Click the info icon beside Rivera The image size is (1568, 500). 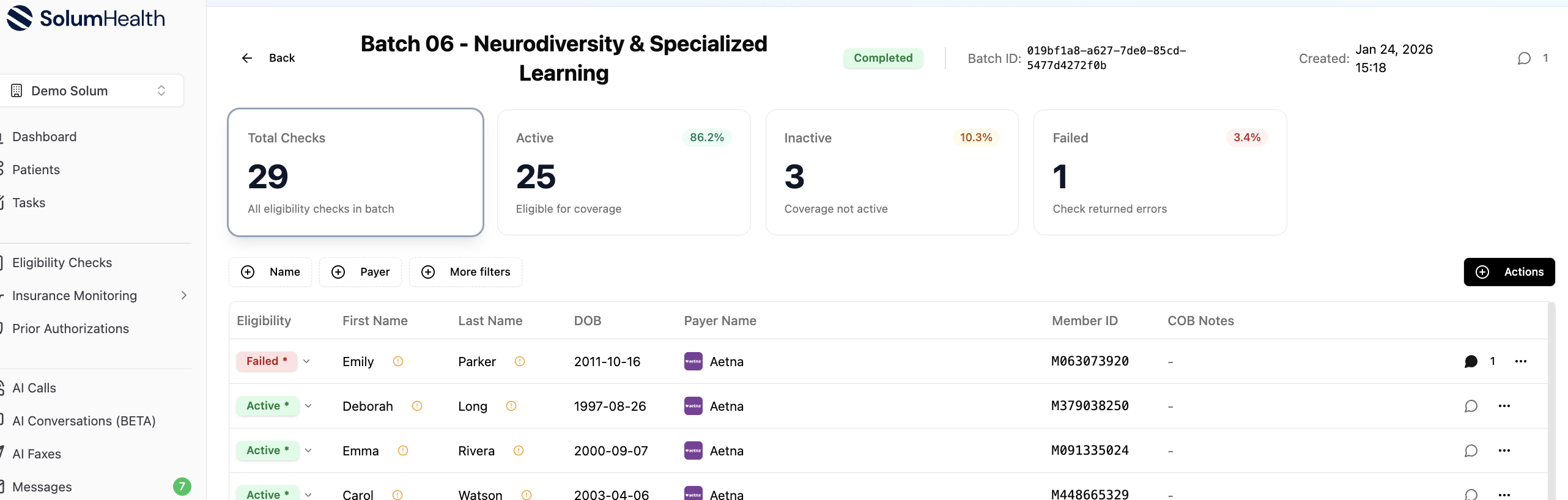click(x=519, y=450)
